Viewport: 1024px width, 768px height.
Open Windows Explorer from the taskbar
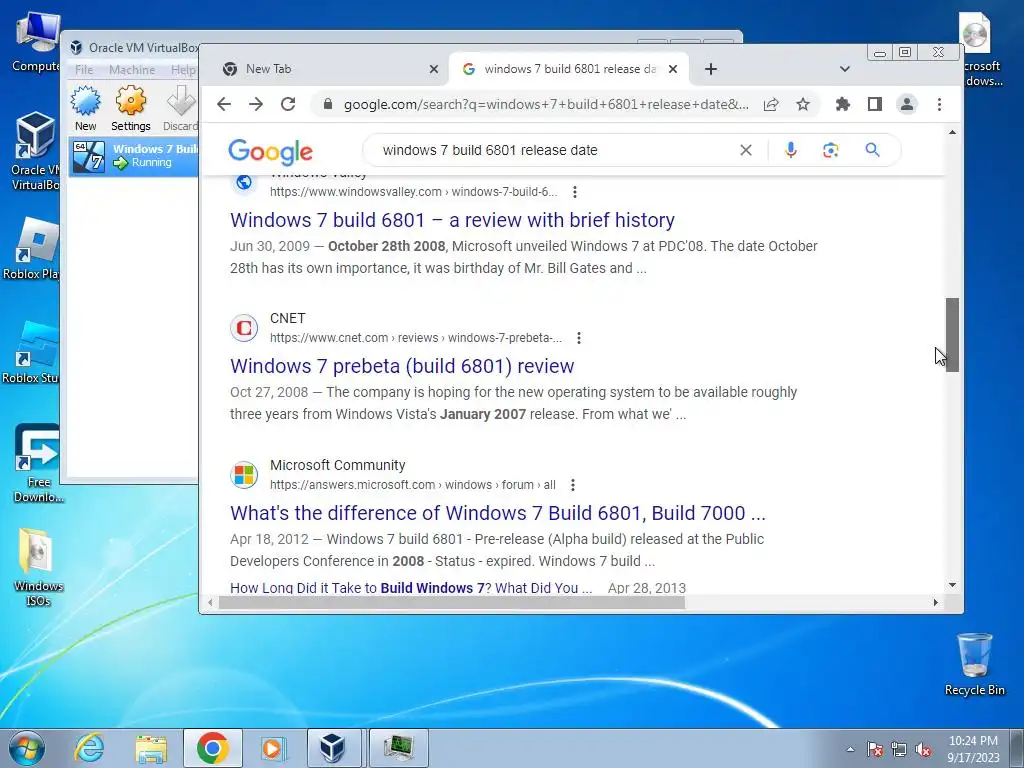[151, 748]
